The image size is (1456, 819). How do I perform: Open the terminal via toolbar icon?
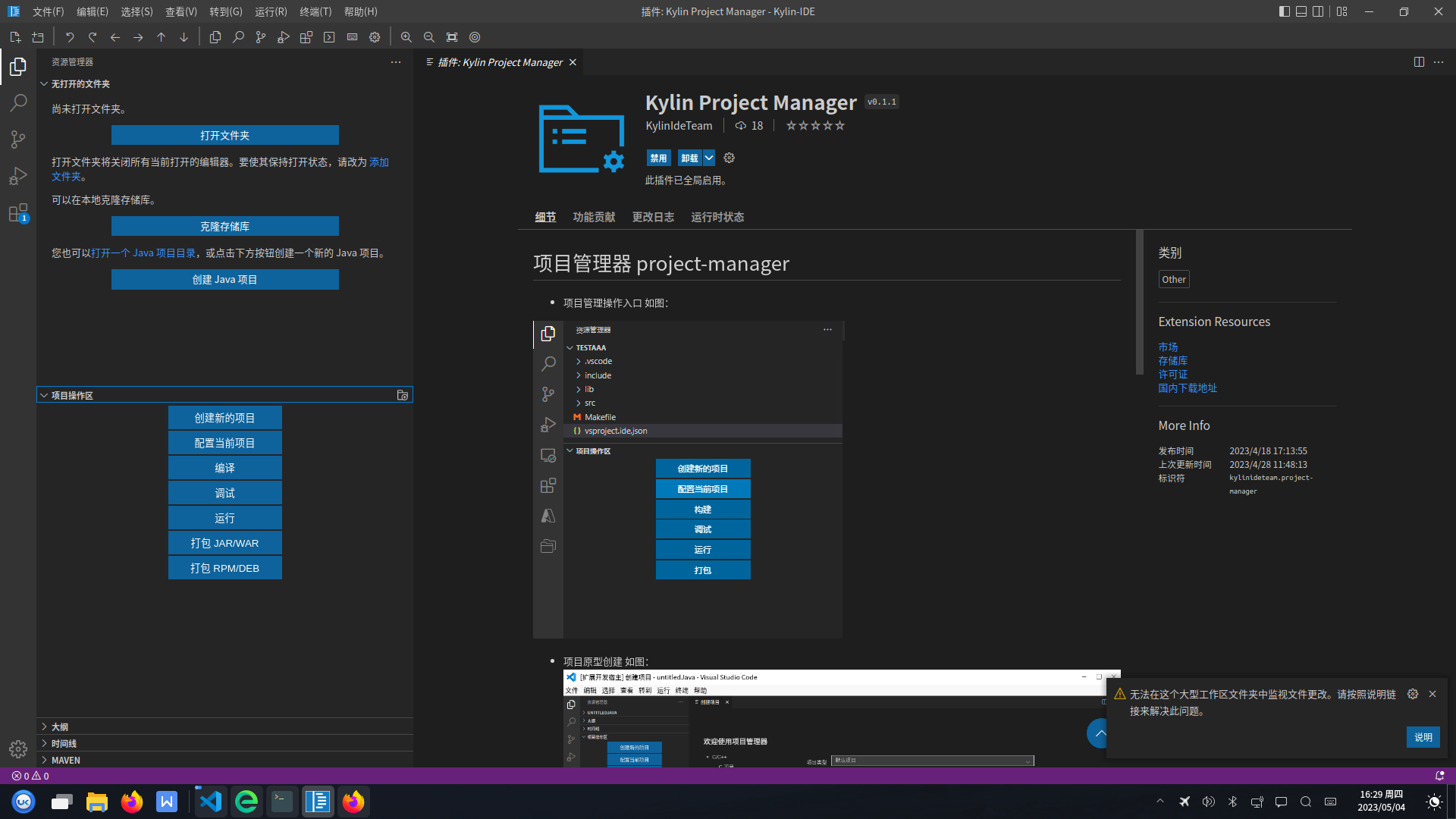329,37
